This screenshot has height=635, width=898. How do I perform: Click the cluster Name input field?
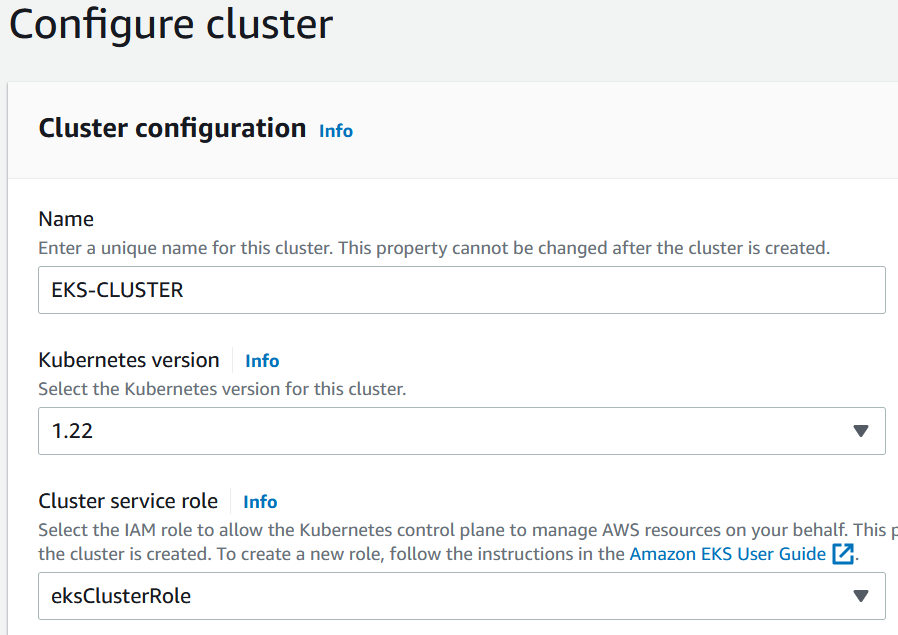pyautogui.click(x=462, y=290)
